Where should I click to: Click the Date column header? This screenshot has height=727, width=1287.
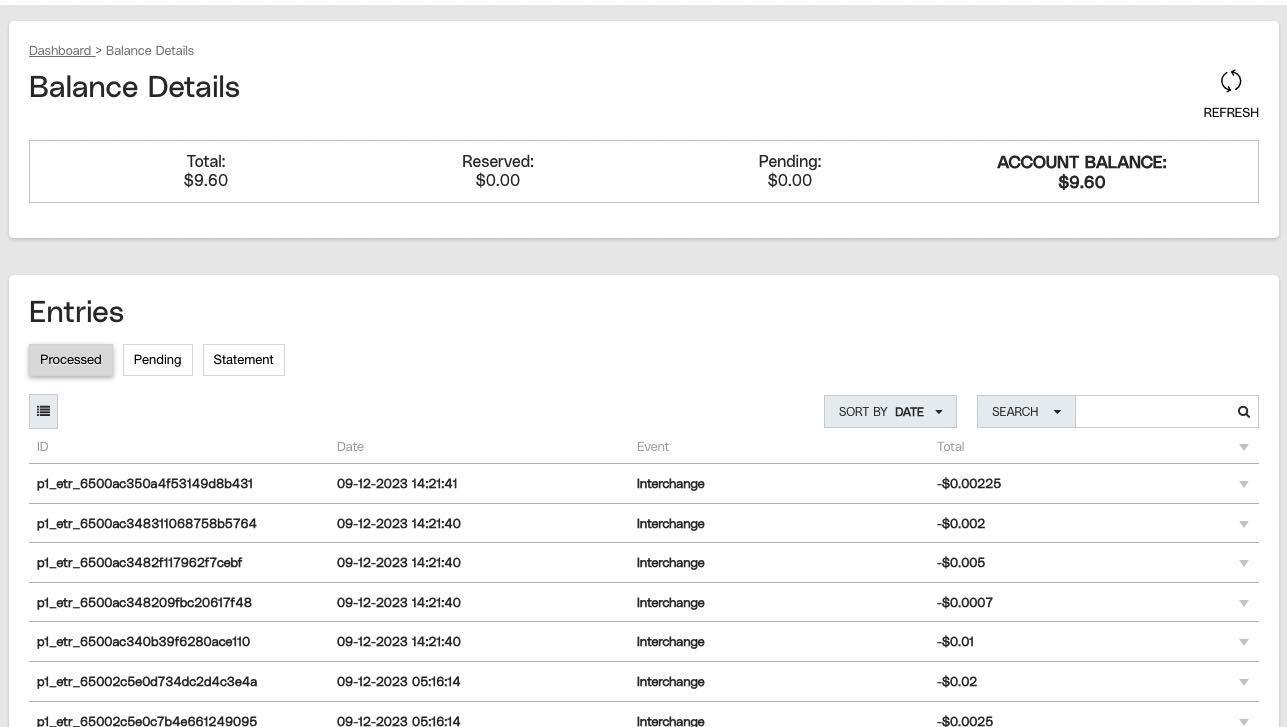[x=350, y=447]
